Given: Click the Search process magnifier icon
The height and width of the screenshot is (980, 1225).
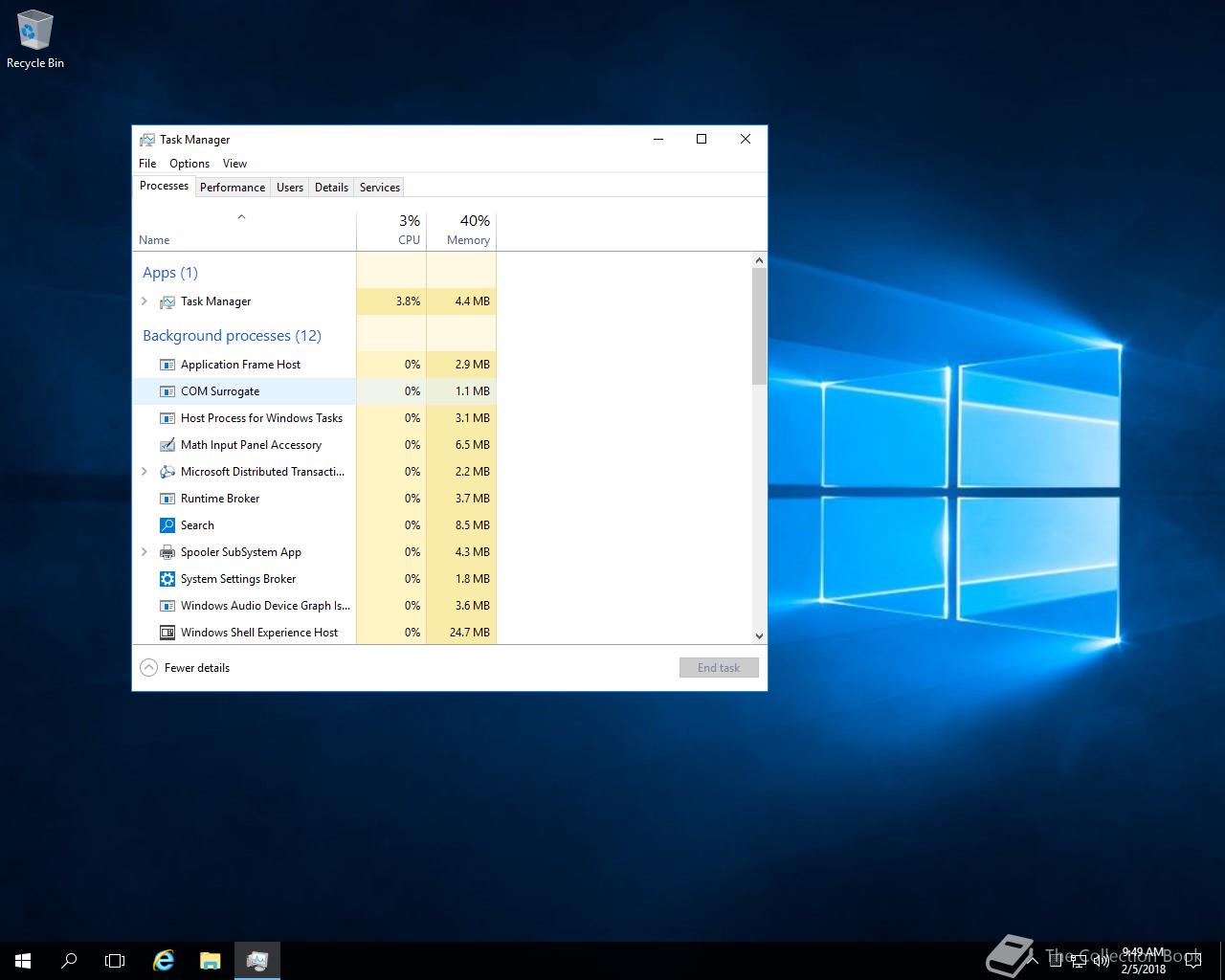Looking at the screenshot, I should coord(167,525).
